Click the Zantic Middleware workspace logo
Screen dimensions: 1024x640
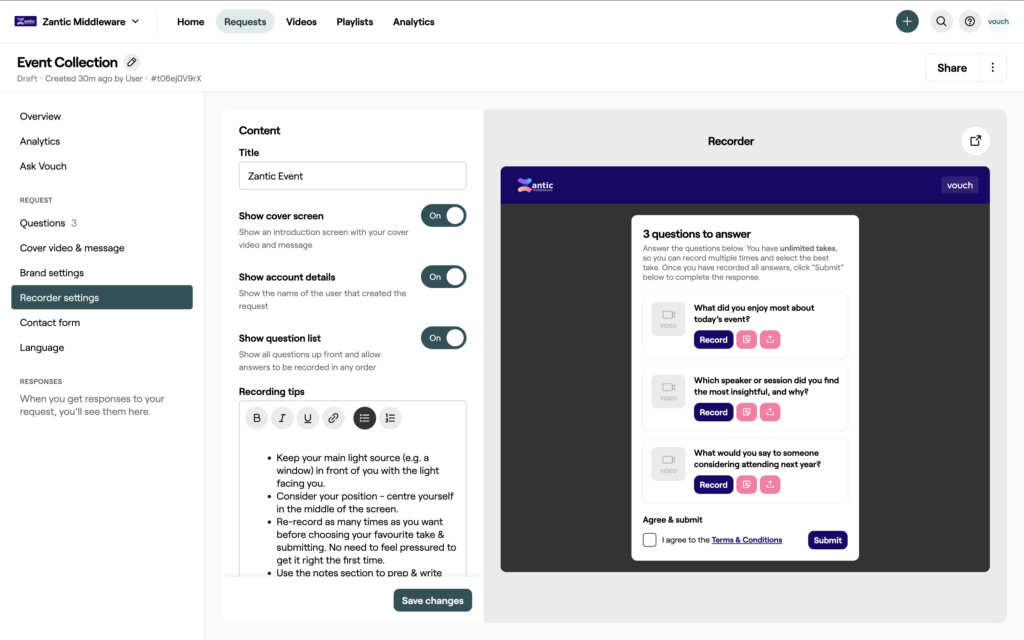pos(25,22)
